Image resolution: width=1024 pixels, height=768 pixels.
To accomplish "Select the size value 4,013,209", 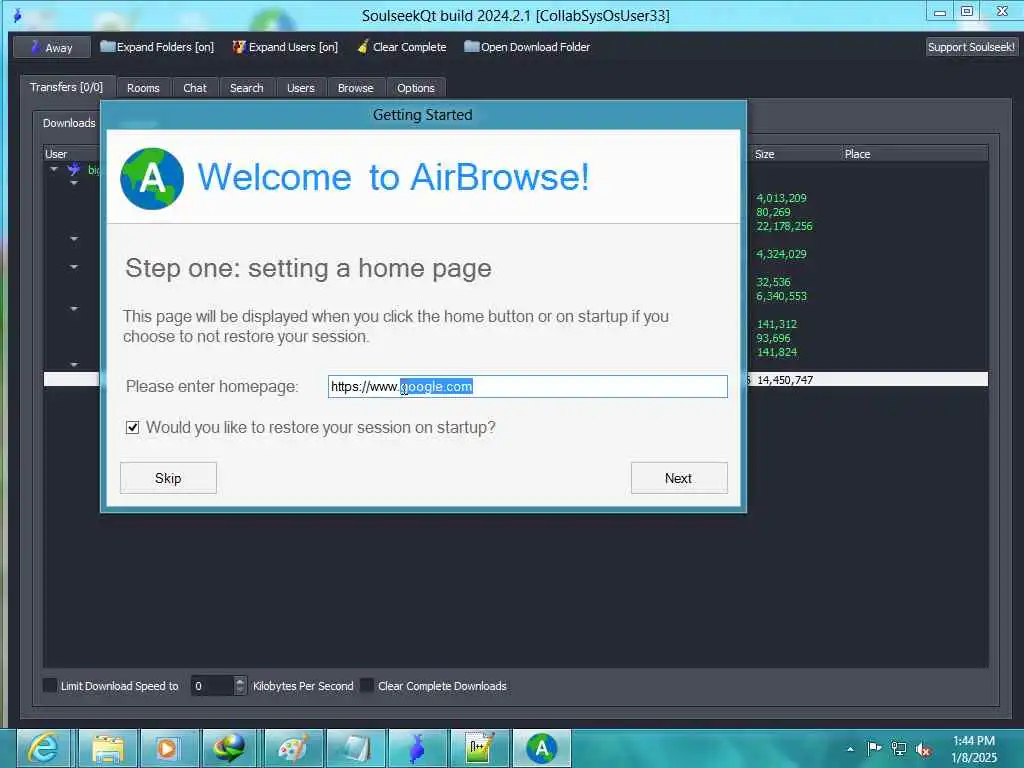I will point(781,198).
